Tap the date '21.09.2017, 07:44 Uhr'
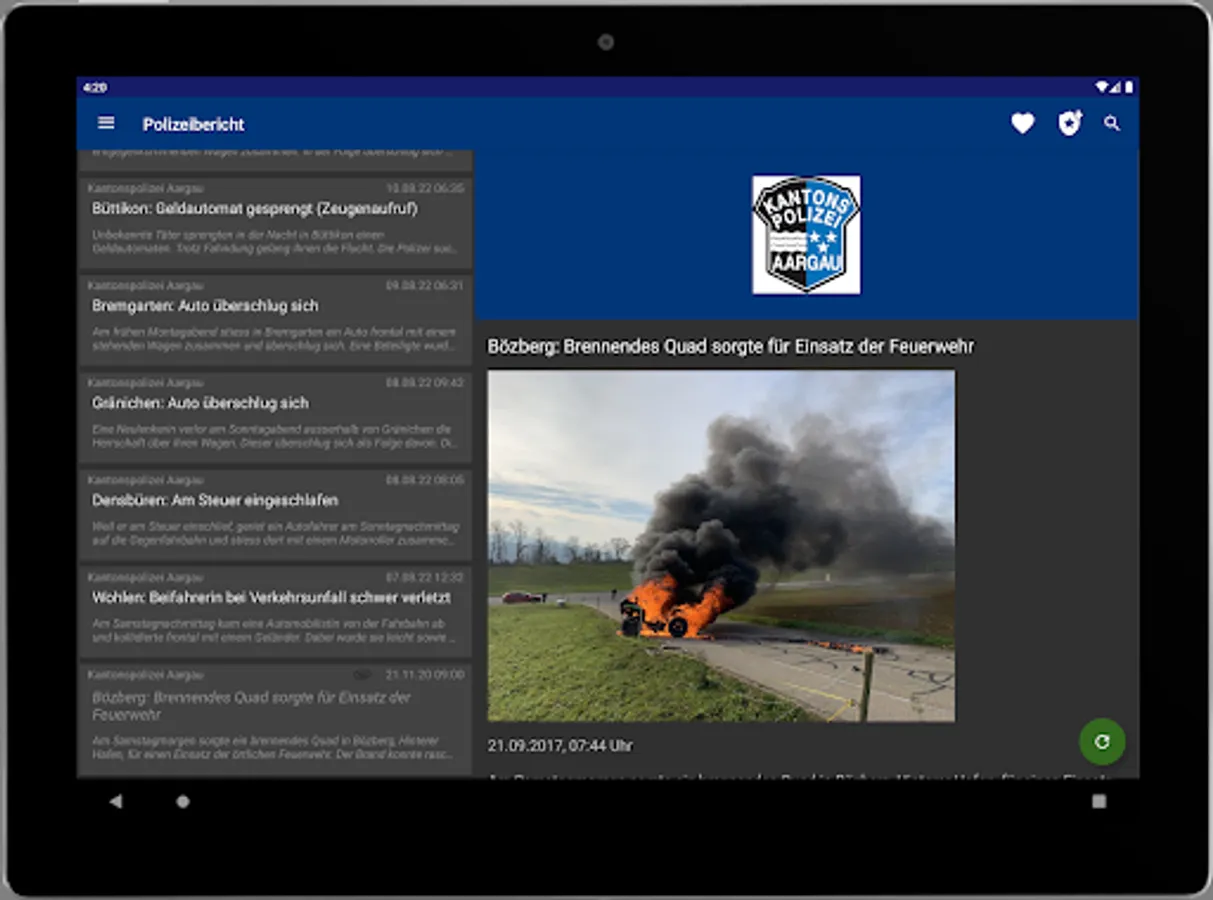Screen dimensions: 1213x900 560,746
